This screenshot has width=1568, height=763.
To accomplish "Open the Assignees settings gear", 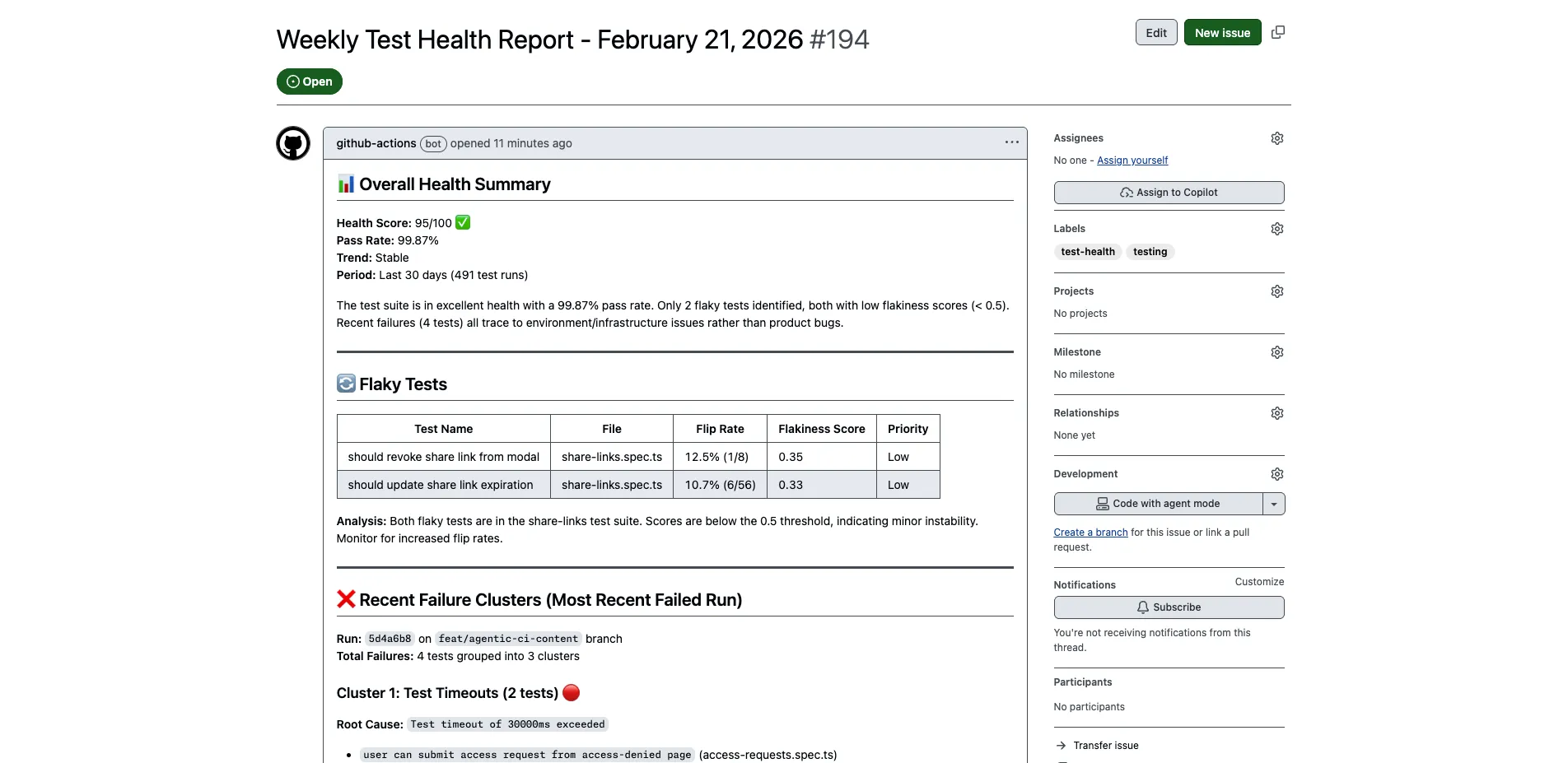I will pos(1276,138).
